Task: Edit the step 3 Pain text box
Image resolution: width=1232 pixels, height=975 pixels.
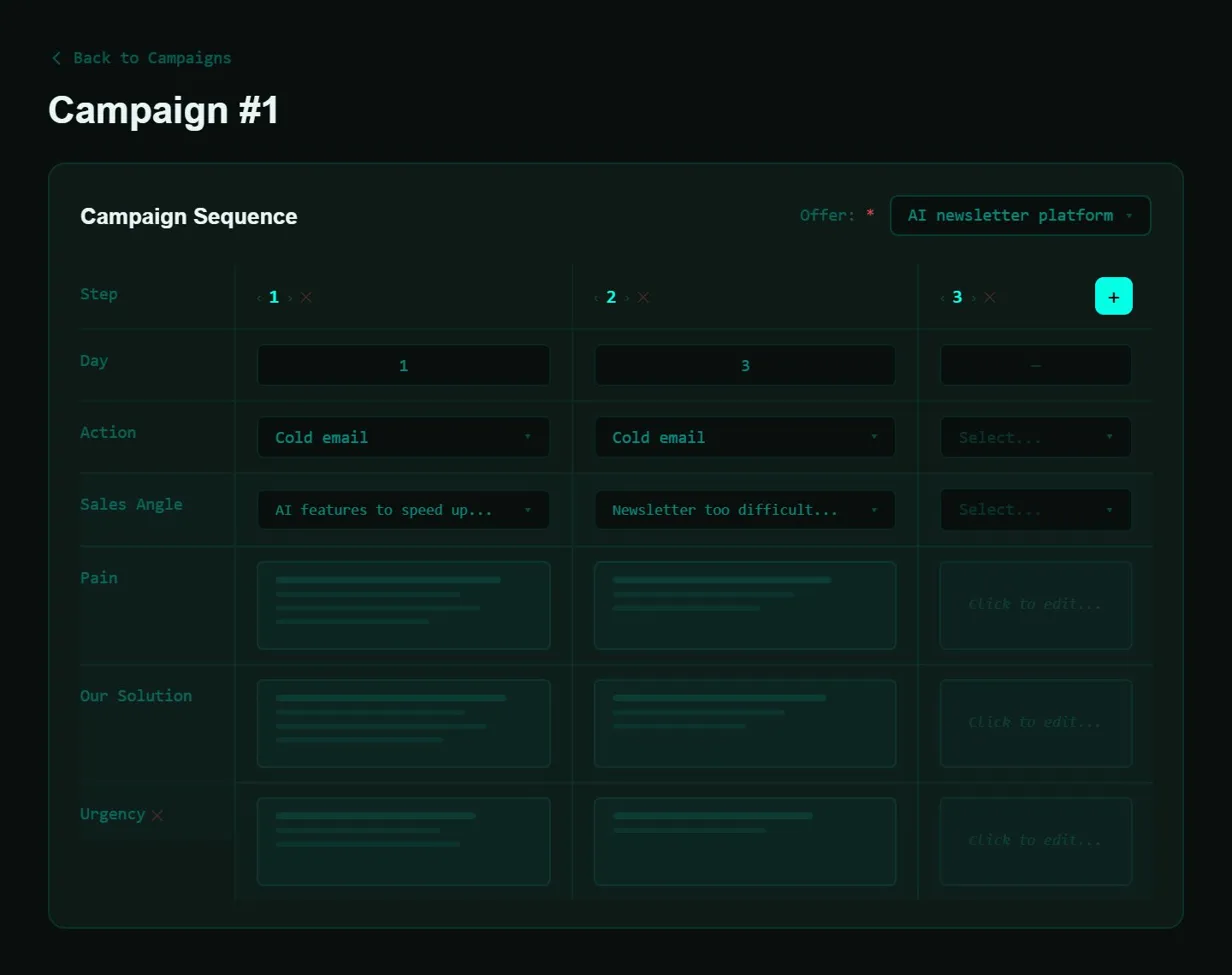Action: (x=1035, y=605)
